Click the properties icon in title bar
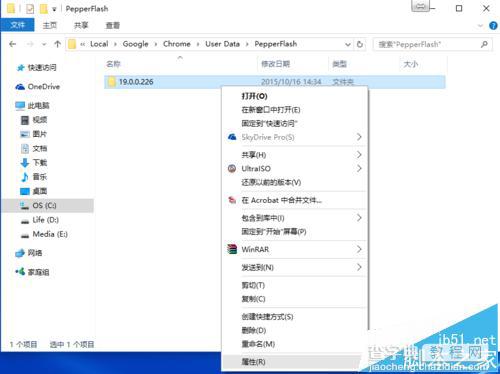The width and height of the screenshot is (500, 374). coord(30,8)
